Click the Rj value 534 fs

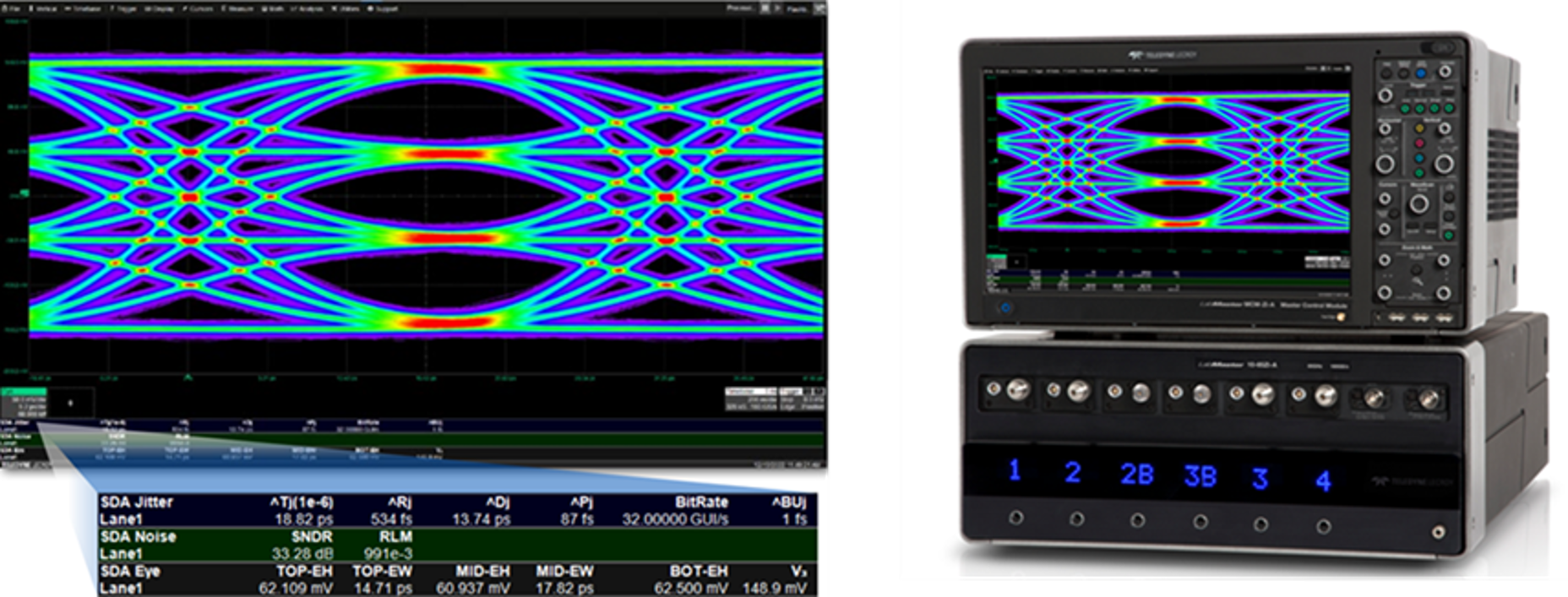point(390,519)
